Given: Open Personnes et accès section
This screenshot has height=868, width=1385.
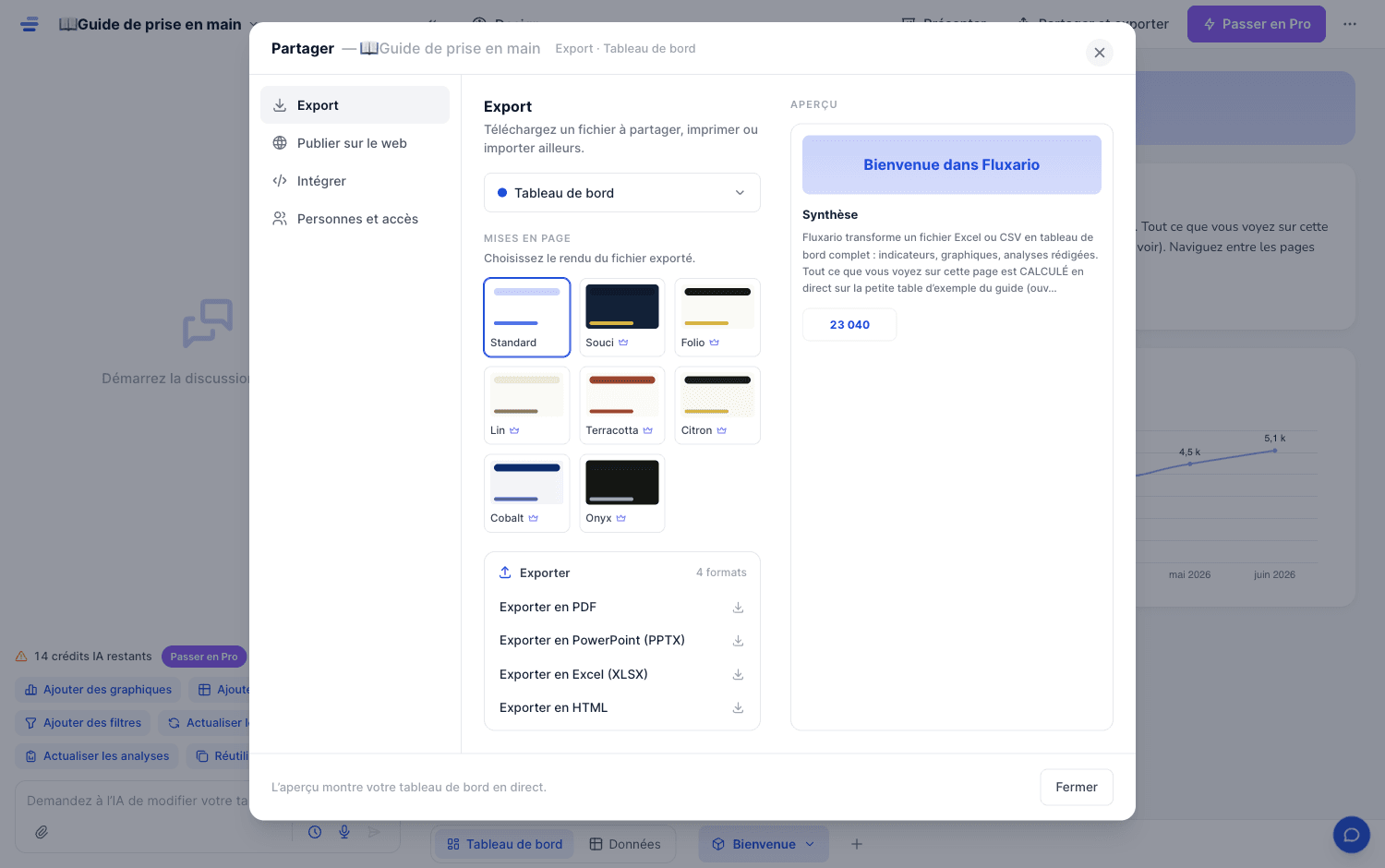Looking at the screenshot, I should pyautogui.click(x=355, y=219).
